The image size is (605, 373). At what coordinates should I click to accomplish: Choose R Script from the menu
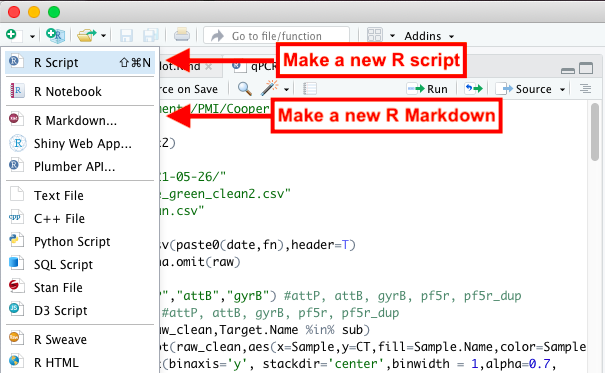pyautogui.click(x=80, y=62)
